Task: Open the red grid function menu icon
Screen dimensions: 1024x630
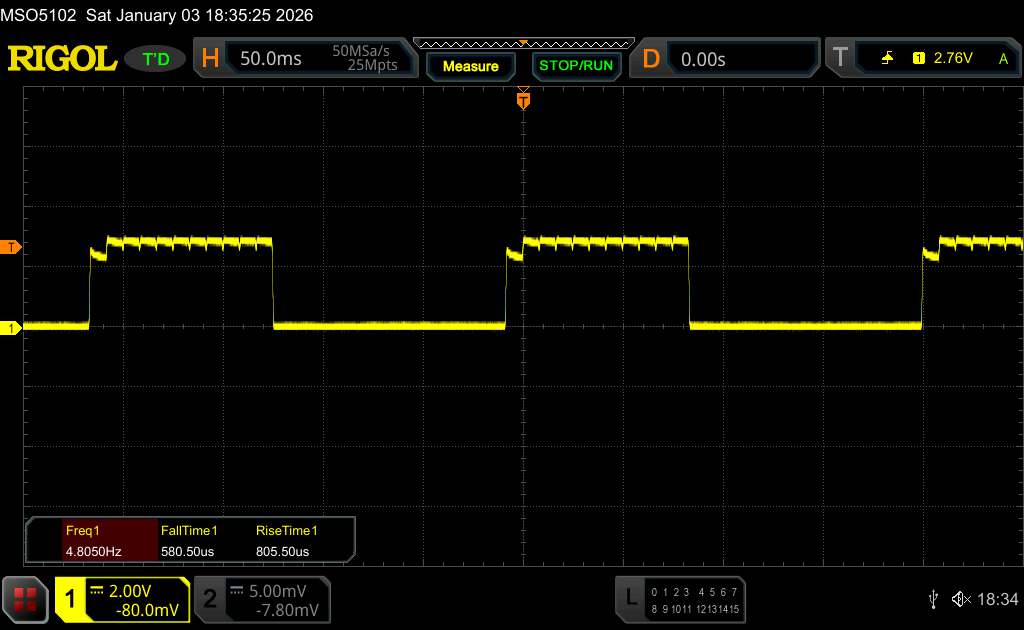Action: coord(26,599)
